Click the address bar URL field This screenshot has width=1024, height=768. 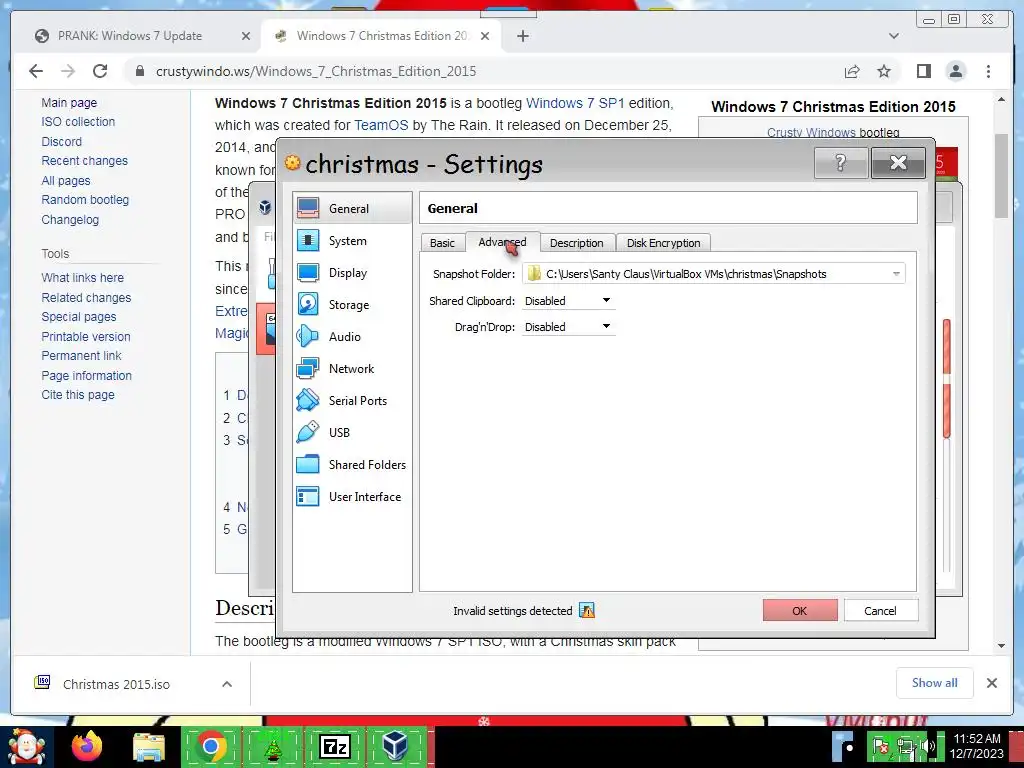coord(483,71)
